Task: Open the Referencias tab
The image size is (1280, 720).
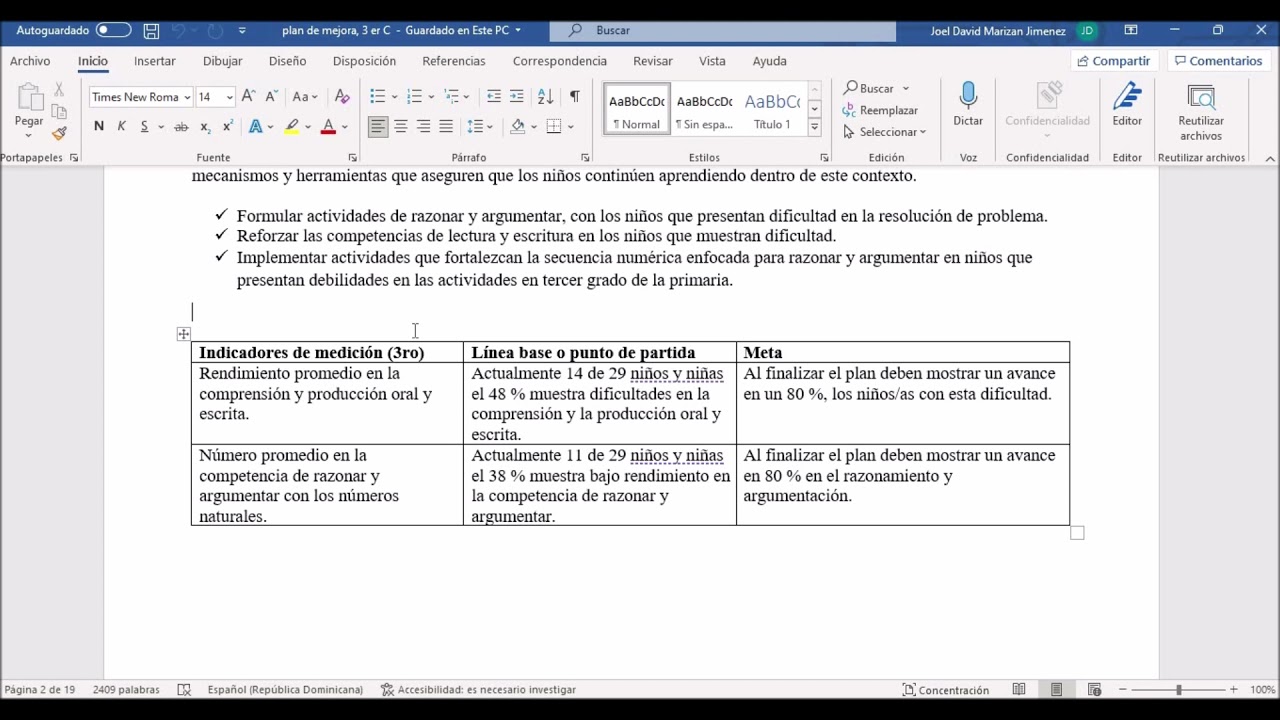Action: [453, 61]
